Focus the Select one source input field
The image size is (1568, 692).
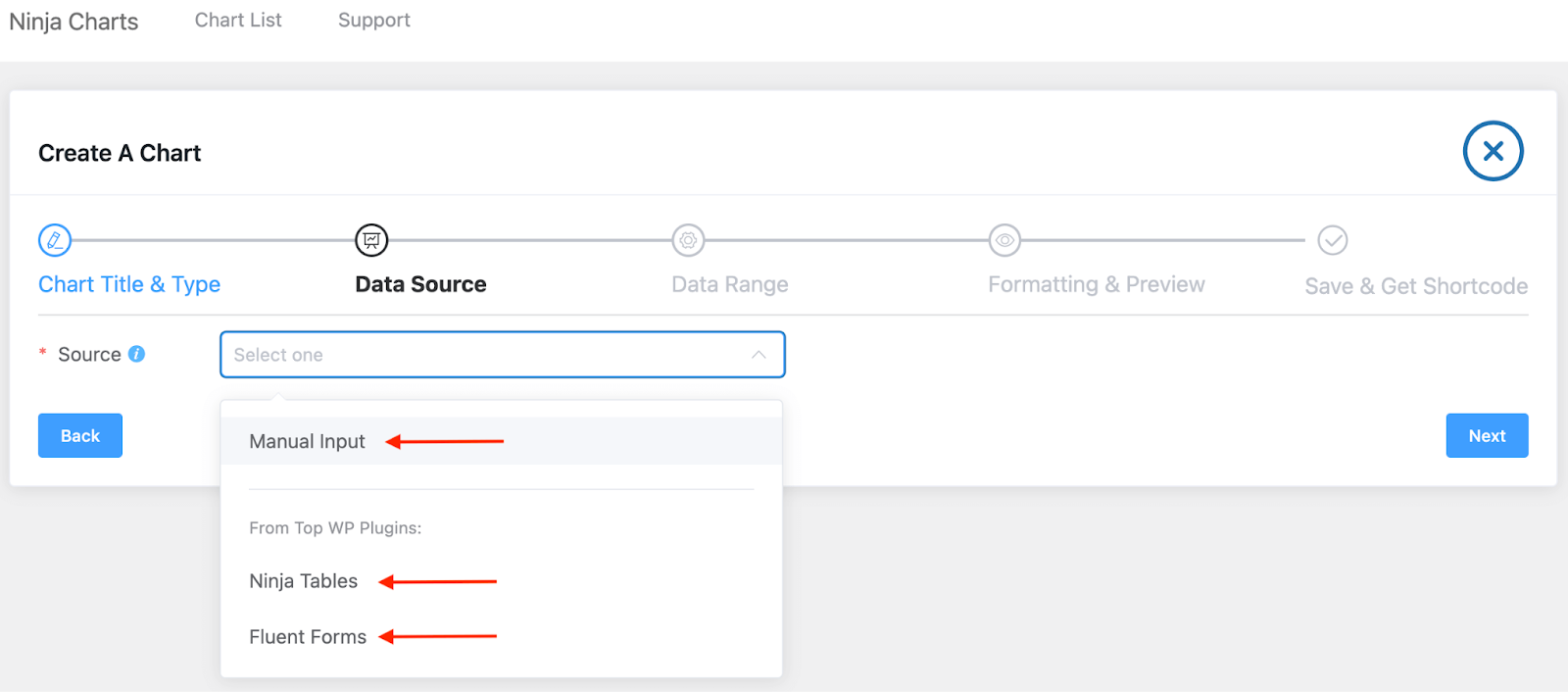pyautogui.click(x=480, y=355)
